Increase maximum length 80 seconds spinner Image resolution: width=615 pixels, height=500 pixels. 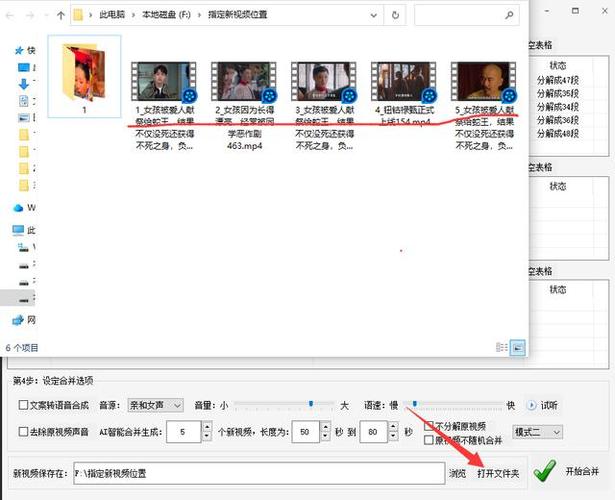pyautogui.click(x=393, y=426)
